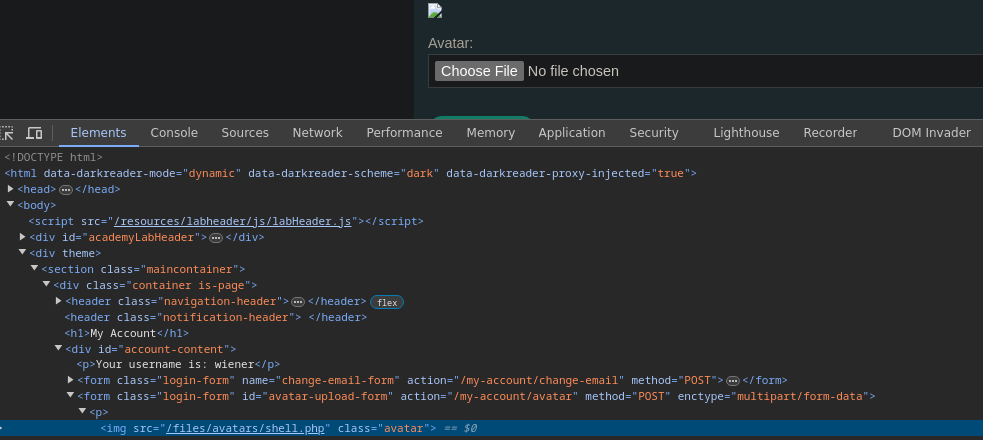
Task: Expand the head element triangle
Action: (x=11, y=189)
